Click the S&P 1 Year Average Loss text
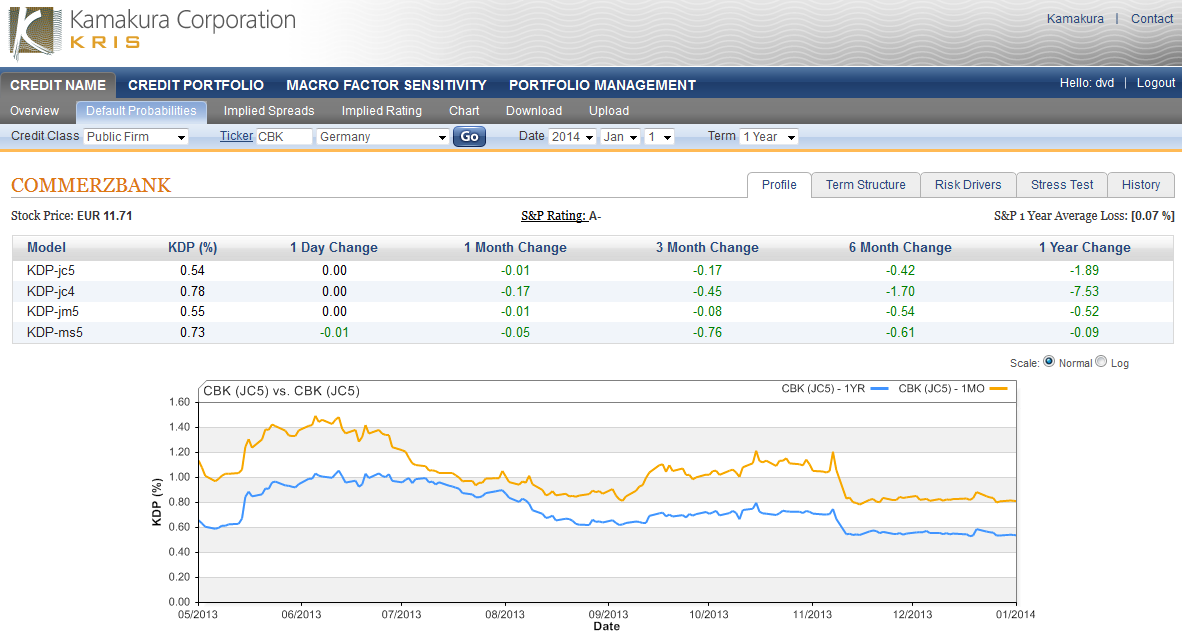 pyautogui.click(x=1084, y=216)
